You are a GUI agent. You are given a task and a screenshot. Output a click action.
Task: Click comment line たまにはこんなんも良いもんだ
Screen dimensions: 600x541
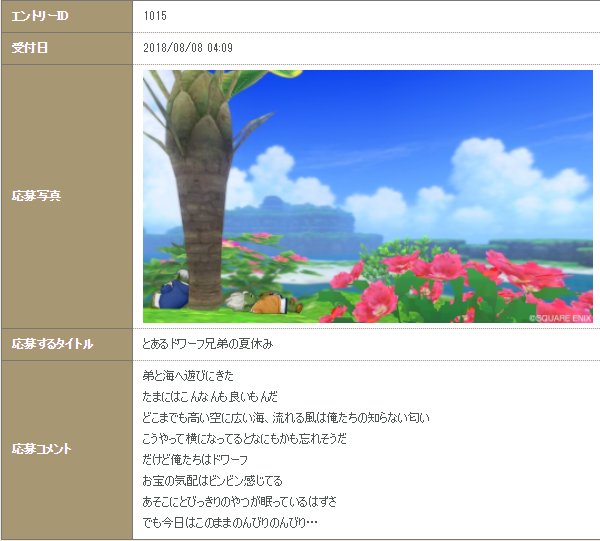click(210, 397)
